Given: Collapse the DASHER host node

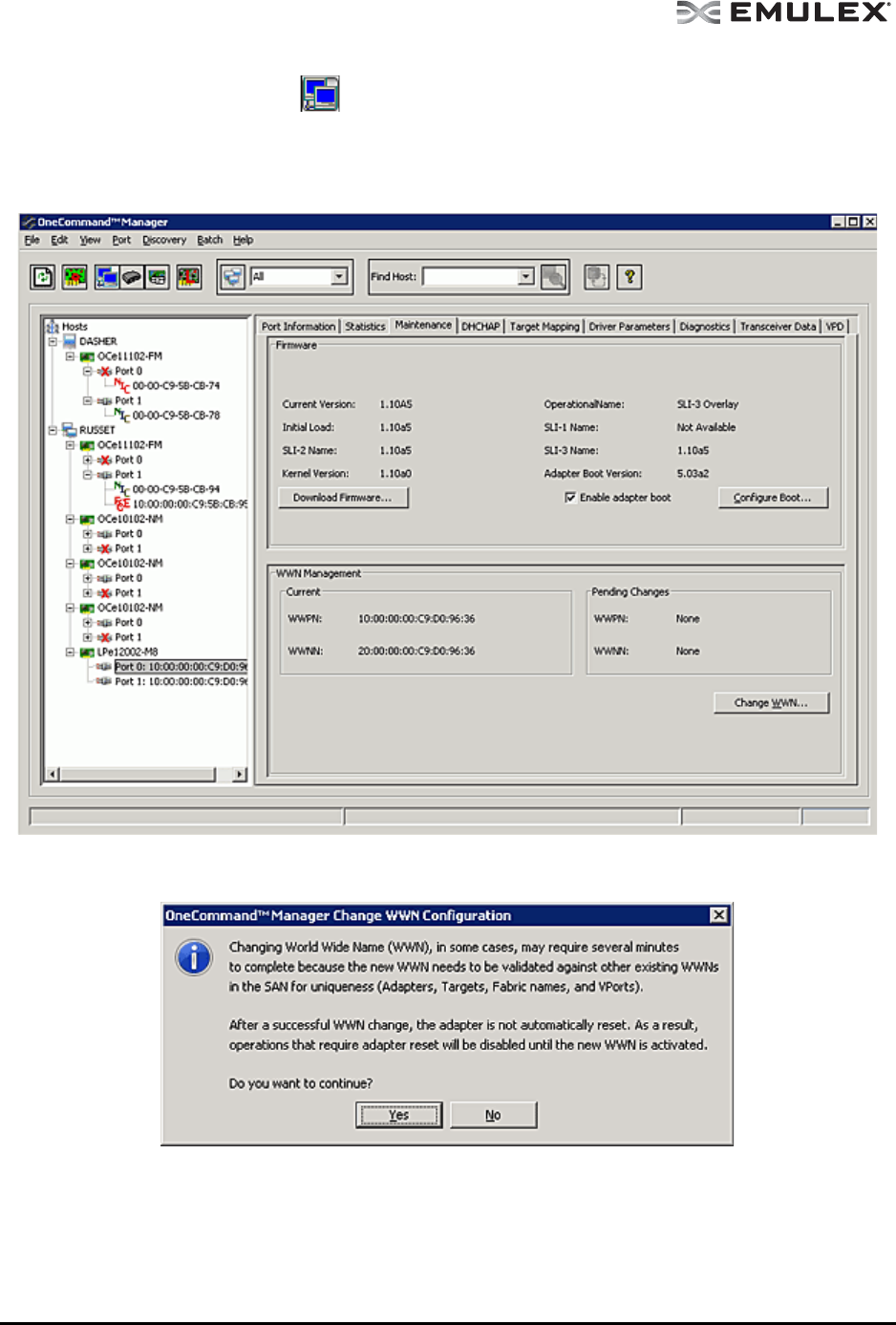Looking at the screenshot, I should point(53,341).
